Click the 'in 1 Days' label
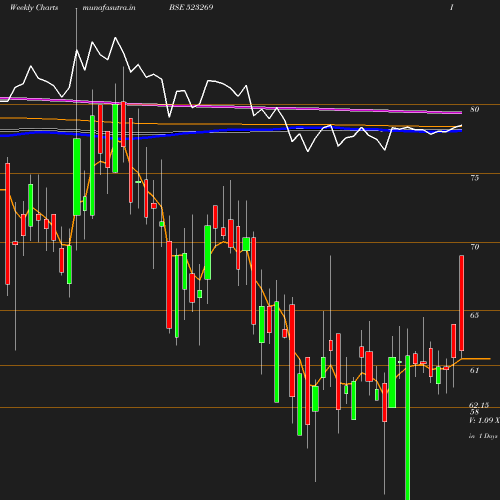This screenshot has width=500, height=500. (483, 436)
